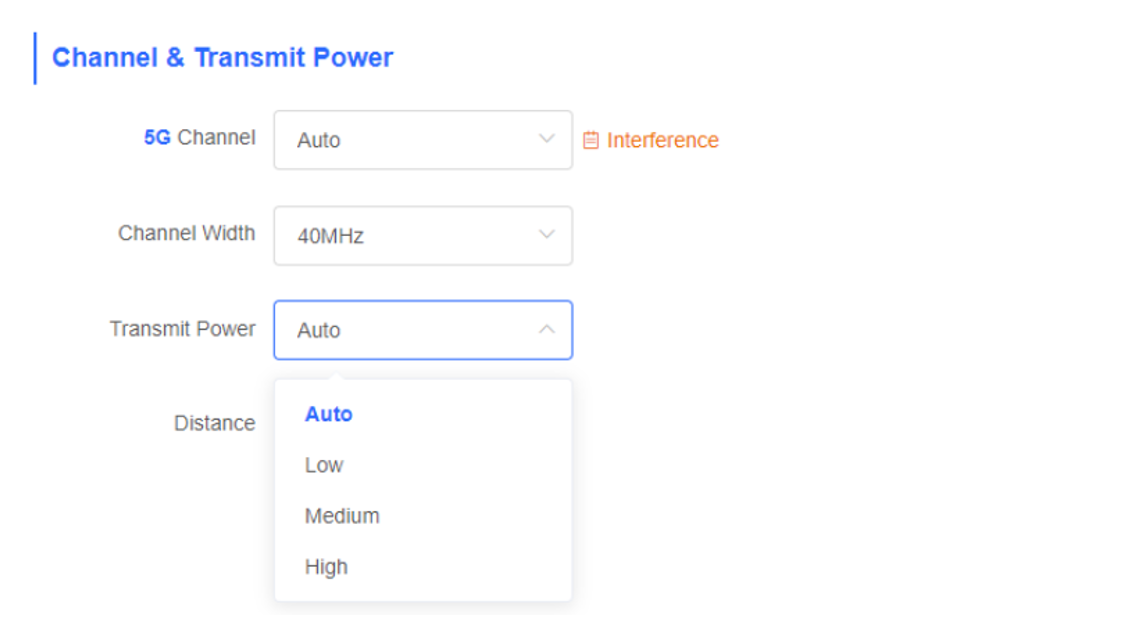Open the 5G Channel dropdown field

click(x=423, y=140)
